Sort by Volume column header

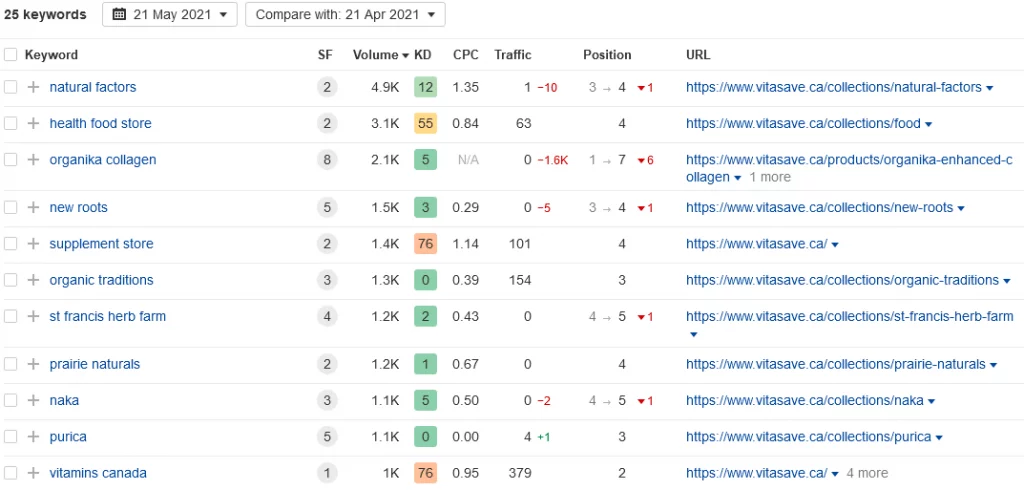point(381,55)
